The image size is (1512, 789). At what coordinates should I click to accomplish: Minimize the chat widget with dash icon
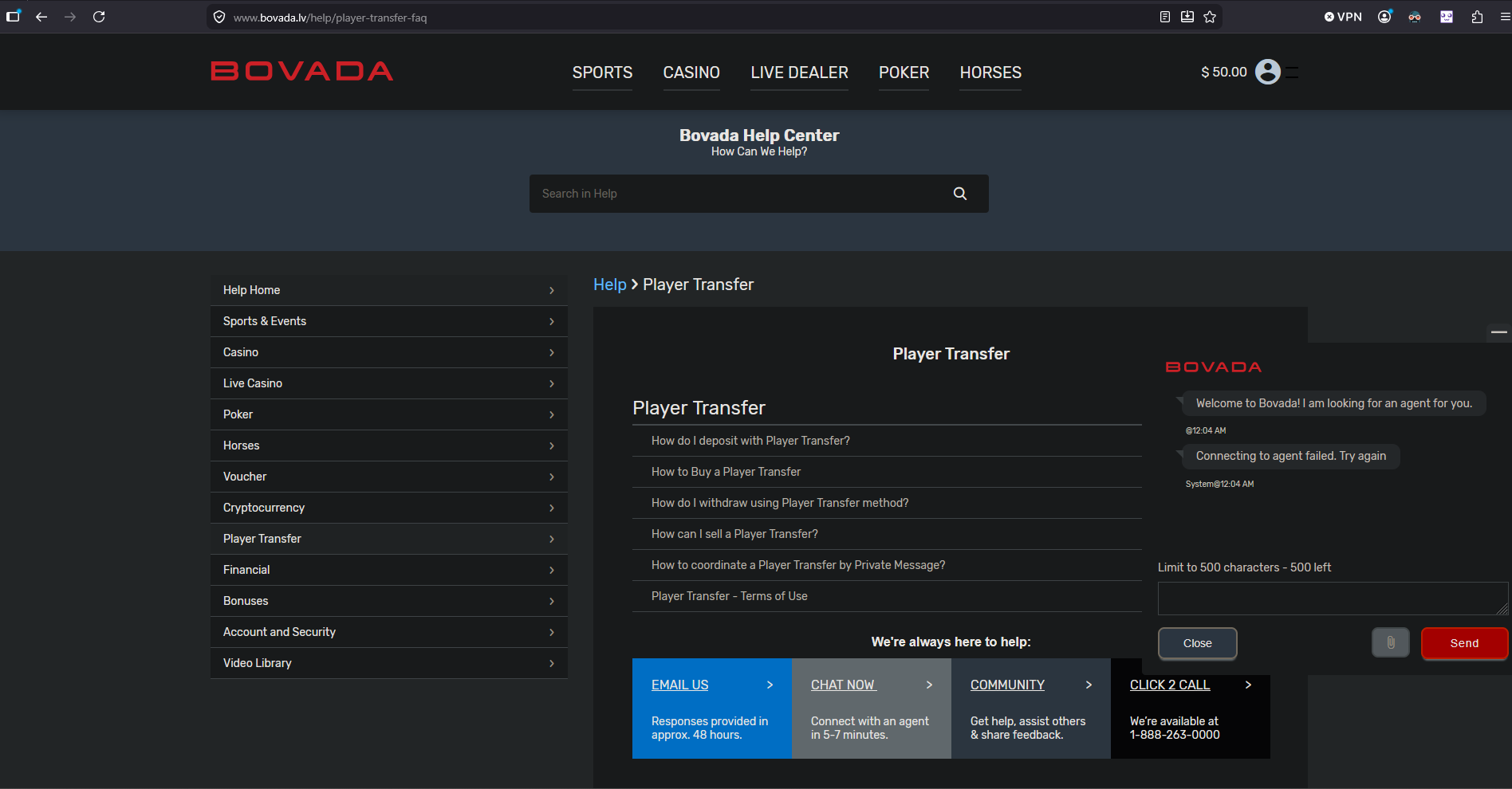tap(1499, 332)
